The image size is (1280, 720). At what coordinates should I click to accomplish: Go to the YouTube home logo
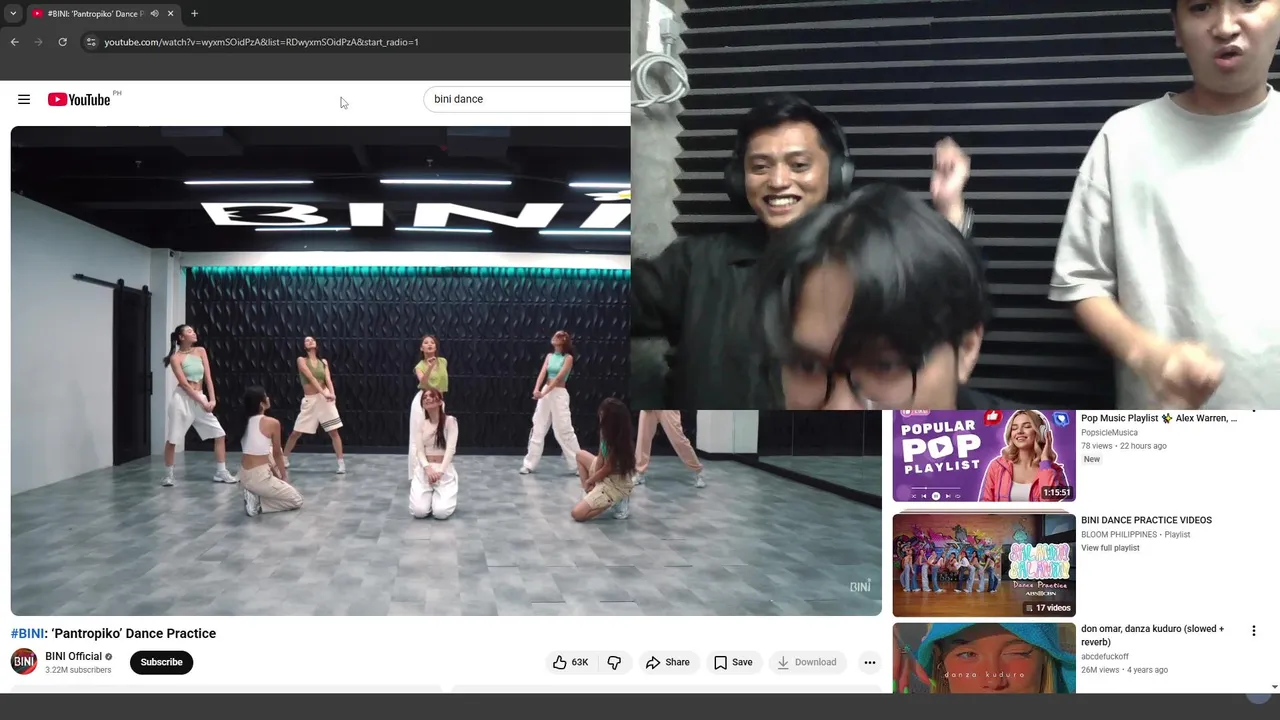[79, 99]
